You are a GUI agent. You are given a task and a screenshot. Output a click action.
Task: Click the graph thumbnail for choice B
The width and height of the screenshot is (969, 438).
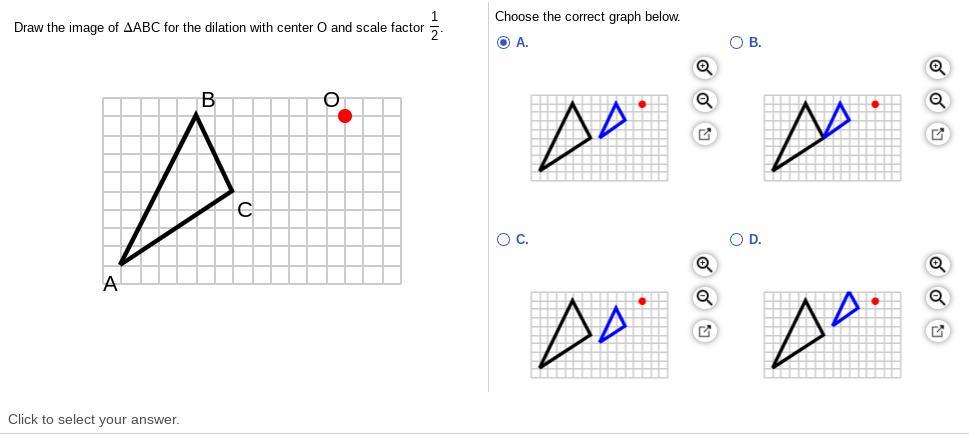point(832,138)
